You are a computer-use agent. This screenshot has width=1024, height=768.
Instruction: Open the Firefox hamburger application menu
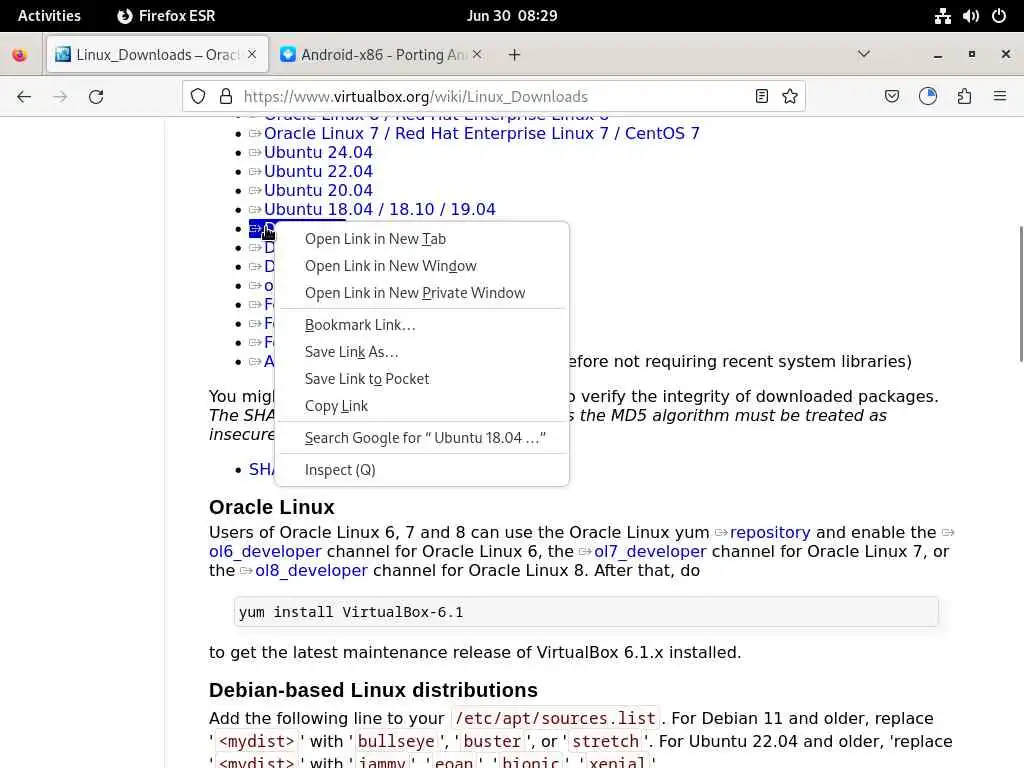(1000, 97)
